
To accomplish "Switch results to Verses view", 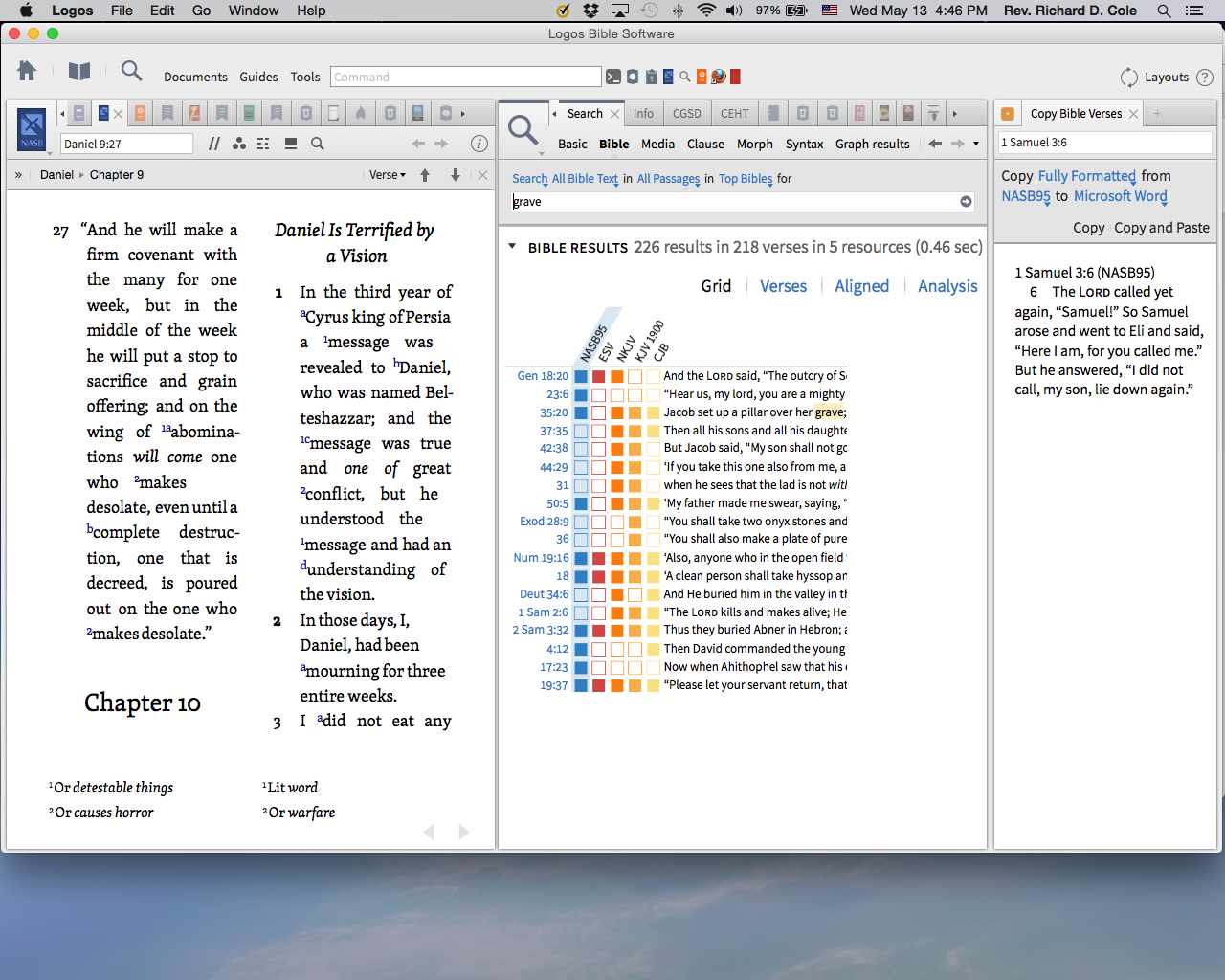I will coord(784,286).
